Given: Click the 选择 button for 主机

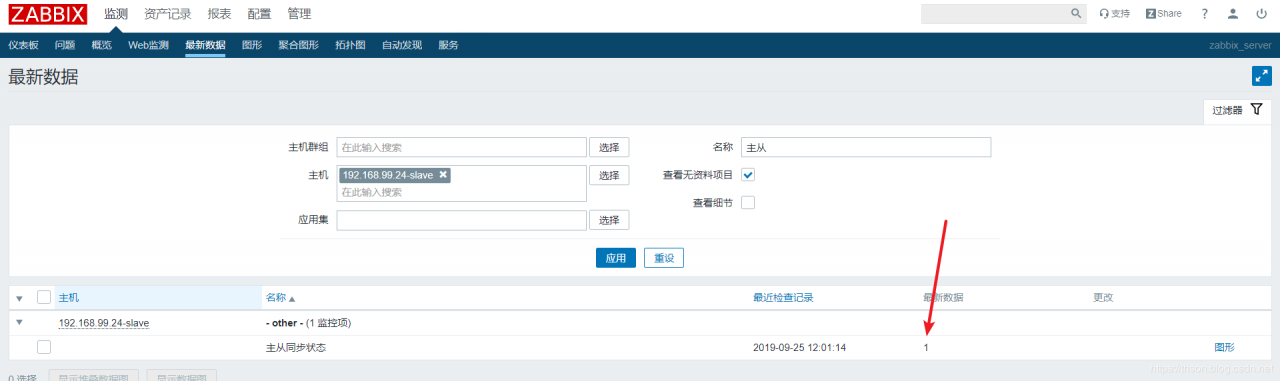Looking at the screenshot, I should pyautogui.click(x=609, y=175).
